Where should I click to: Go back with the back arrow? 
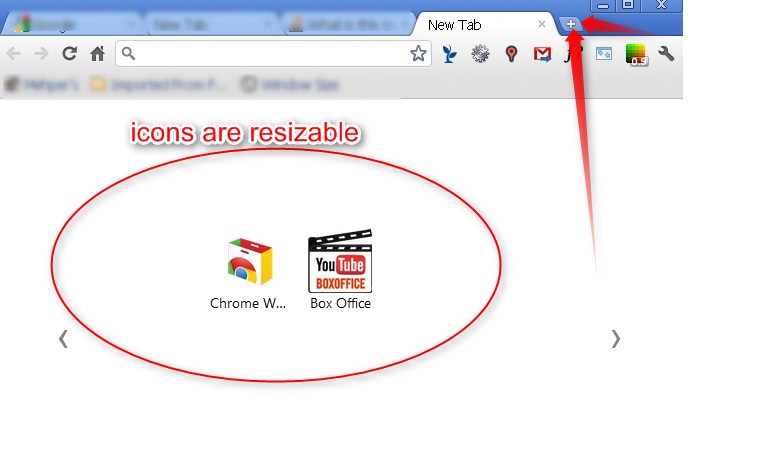[x=14, y=54]
